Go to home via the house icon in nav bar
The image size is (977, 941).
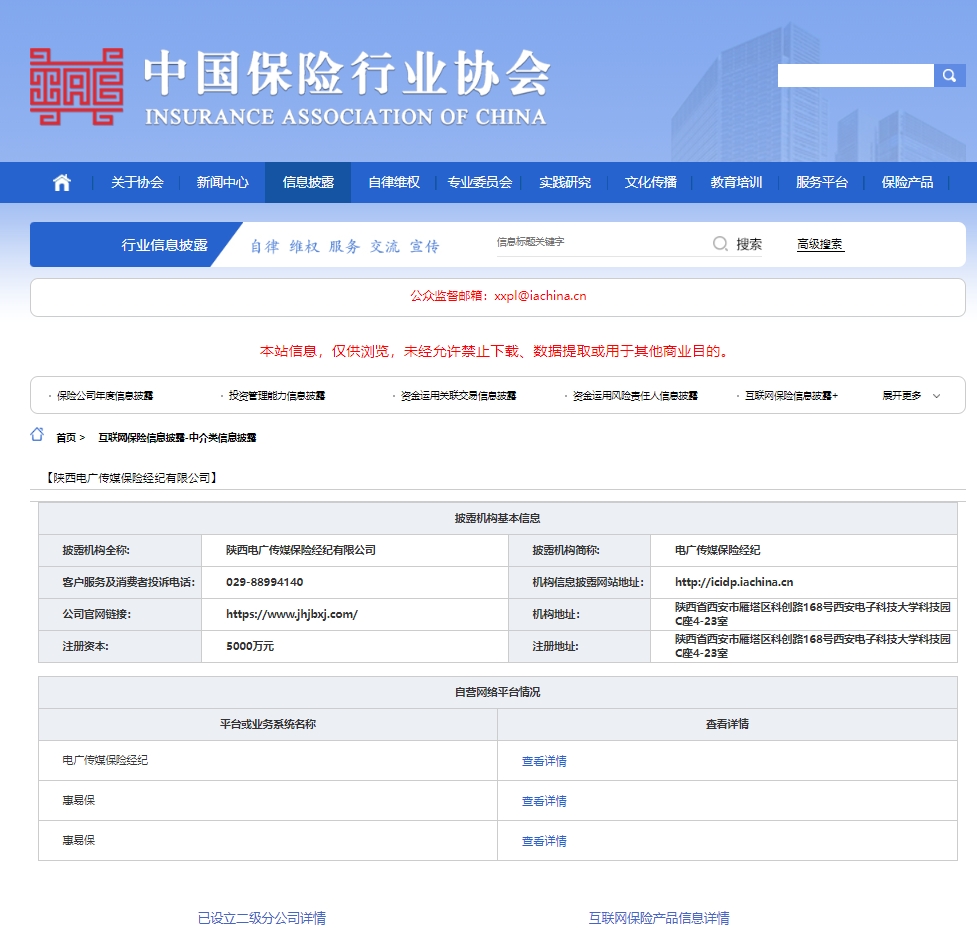(x=62, y=182)
